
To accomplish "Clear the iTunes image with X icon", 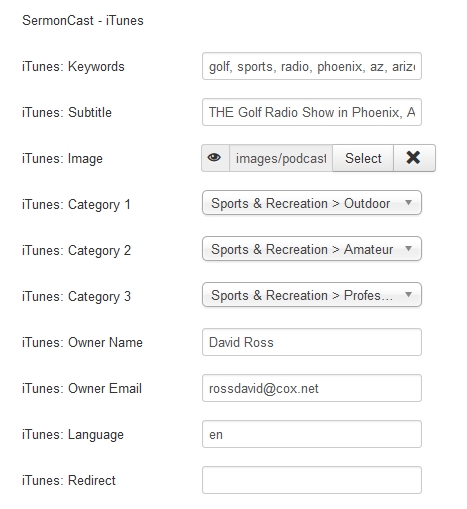I will tap(414, 158).
